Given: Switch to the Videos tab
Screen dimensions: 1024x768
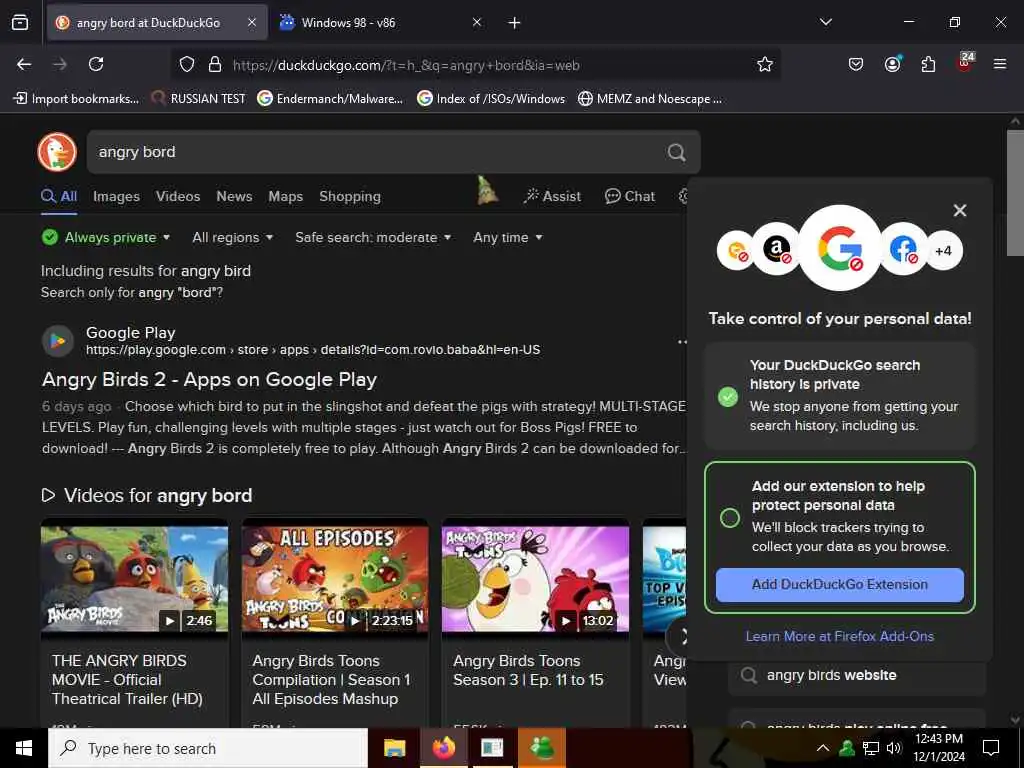Looking at the screenshot, I should (x=178, y=196).
